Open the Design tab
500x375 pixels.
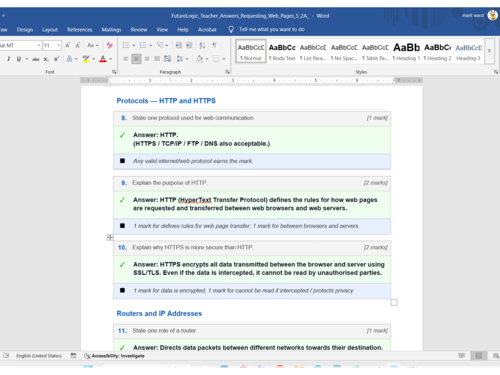tap(25, 30)
